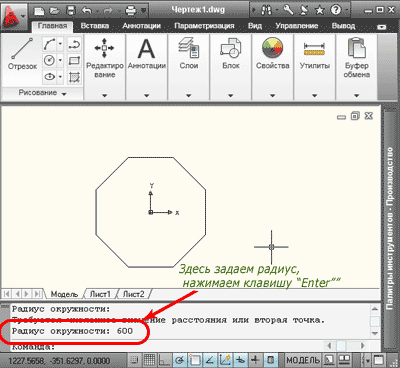Click the Quick View Layouts button
Image resolution: width=400 pixels, height=368 pixels.
[x=329, y=360]
